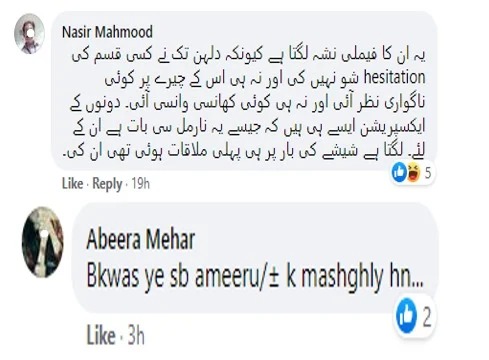Image resolution: width=489 pixels, height=360 pixels.
Task: Open Nasir Mahmood's profile picture
Action: [29, 34]
